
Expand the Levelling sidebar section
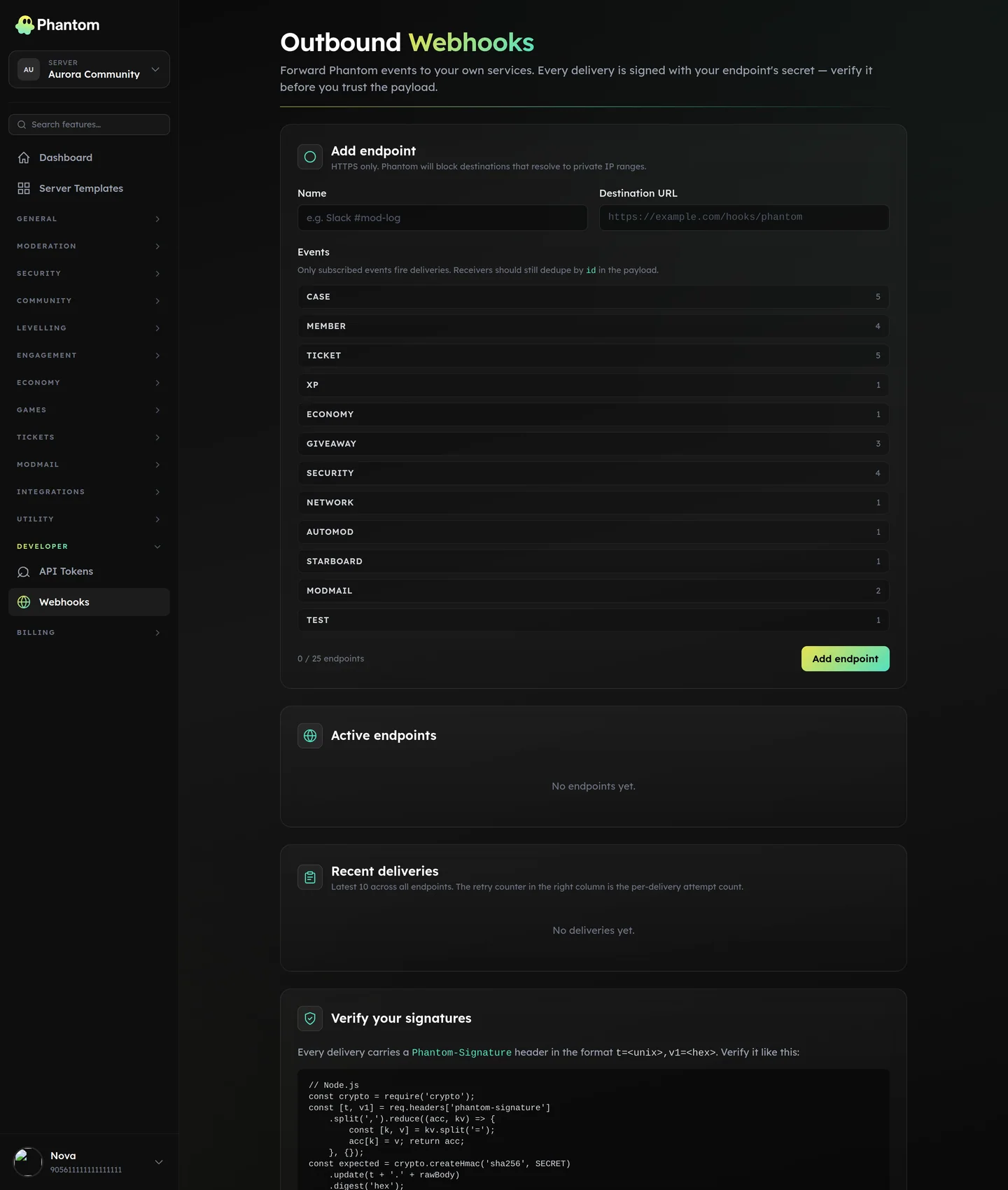click(x=89, y=328)
